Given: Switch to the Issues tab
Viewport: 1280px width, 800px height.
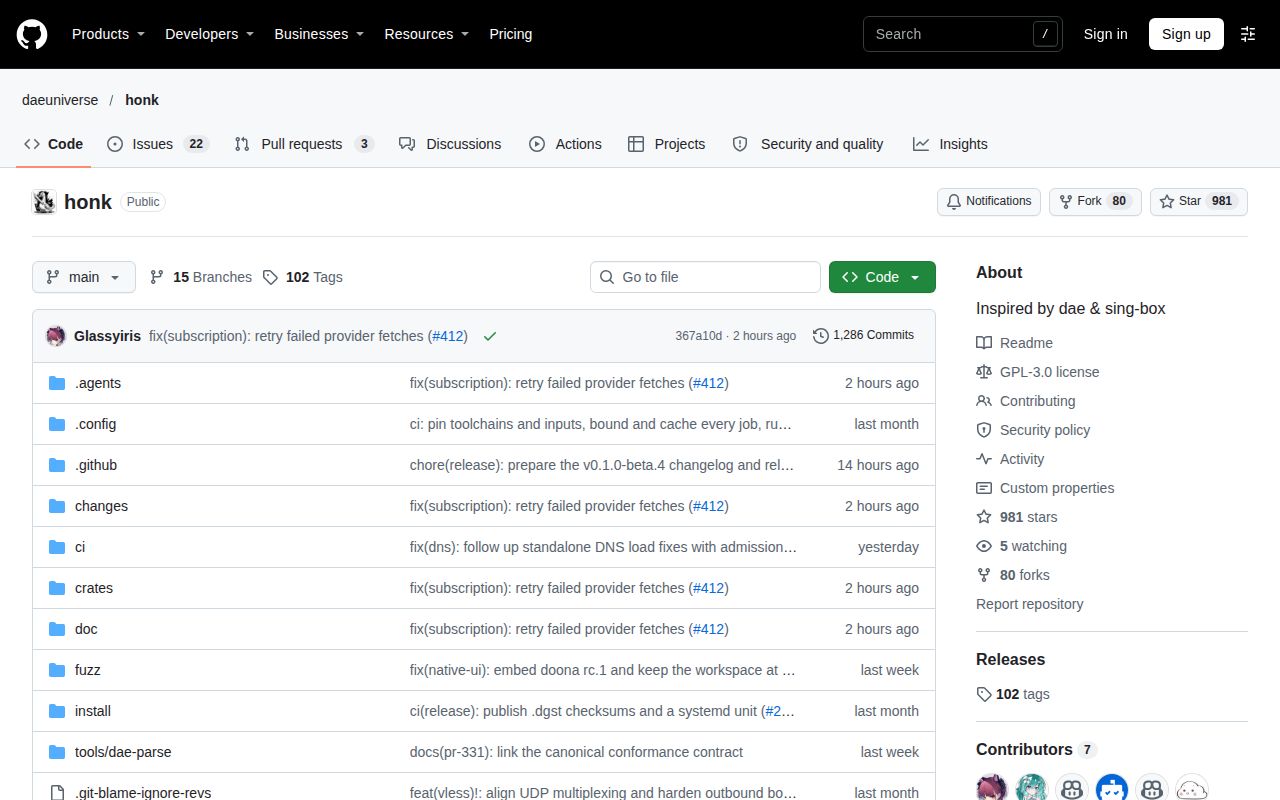Looking at the screenshot, I should pyautogui.click(x=157, y=144).
